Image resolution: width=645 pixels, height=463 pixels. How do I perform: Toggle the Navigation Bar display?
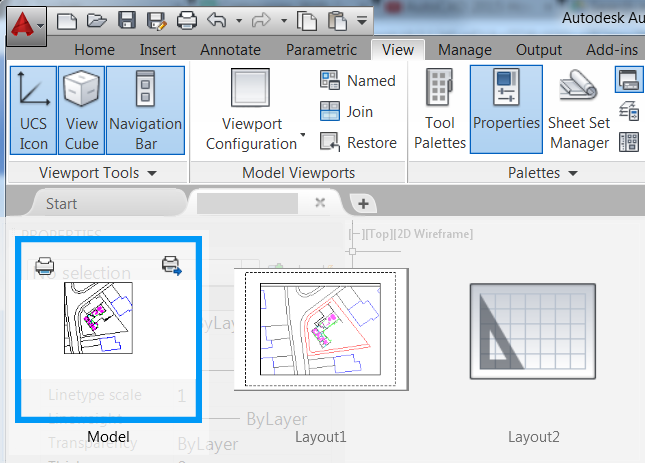[146, 110]
